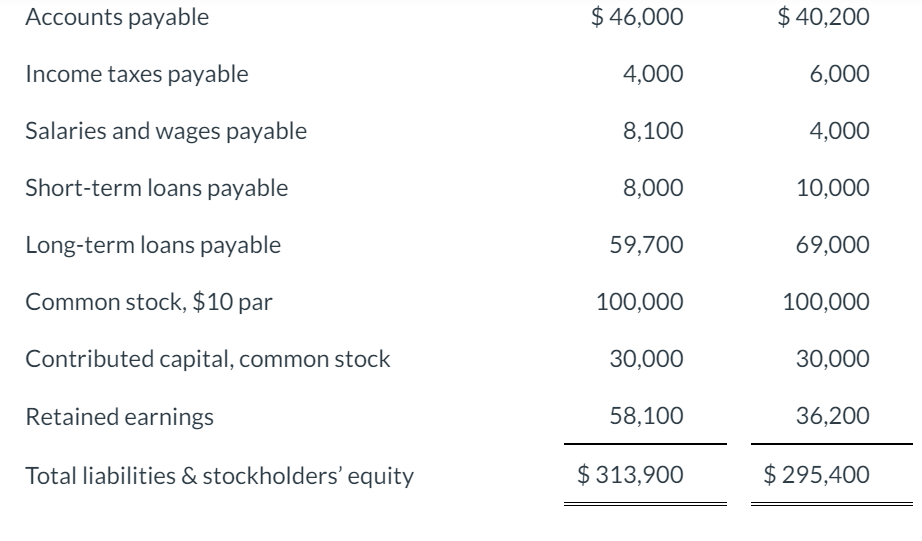Select the Retained earnings row label
922x541 pixels.
[119, 417]
